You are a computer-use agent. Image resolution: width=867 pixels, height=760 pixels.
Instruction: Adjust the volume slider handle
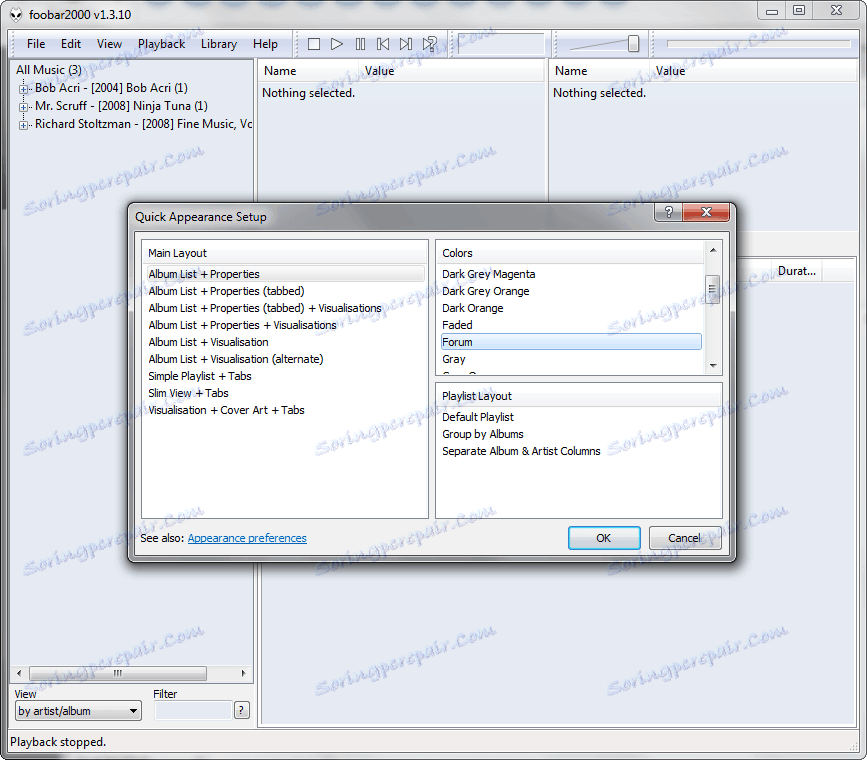pos(634,44)
